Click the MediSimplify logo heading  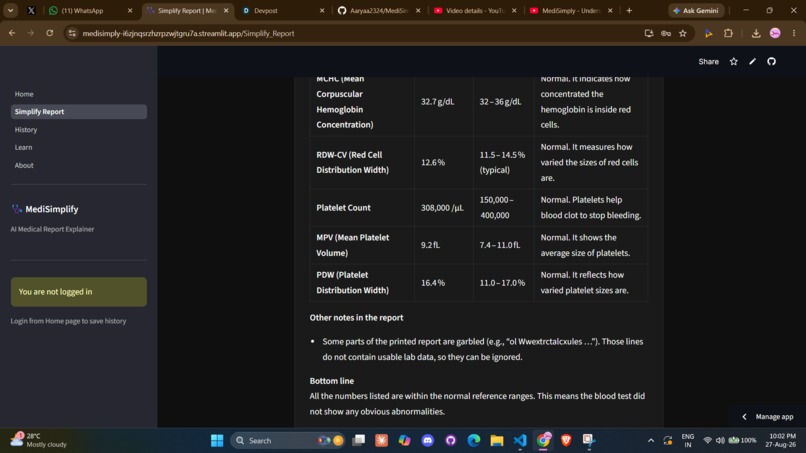pyautogui.click(x=45, y=209)
